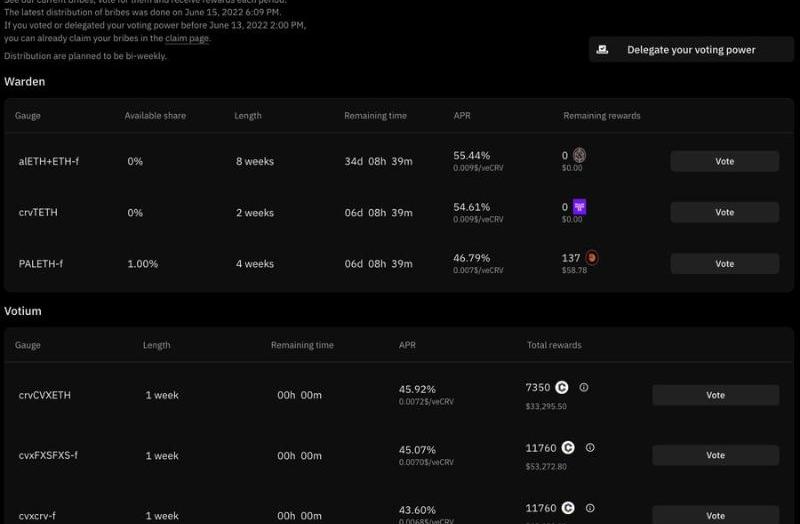Click the CVX token icon for crvCVXETH

click(x=562, y=387)
